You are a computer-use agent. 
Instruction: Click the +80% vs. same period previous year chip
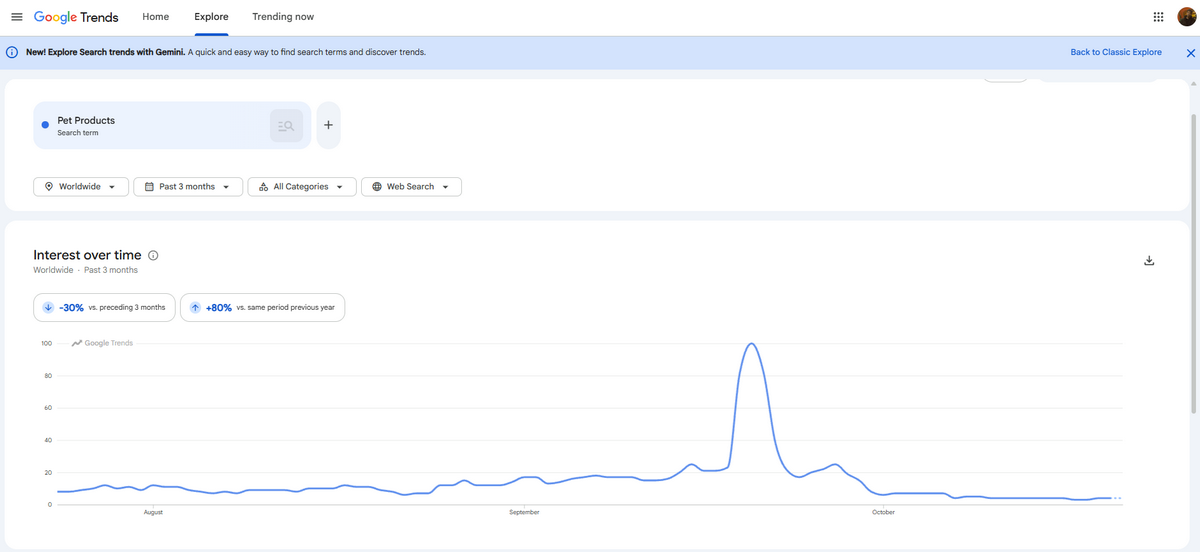click(x=262, y=307)
